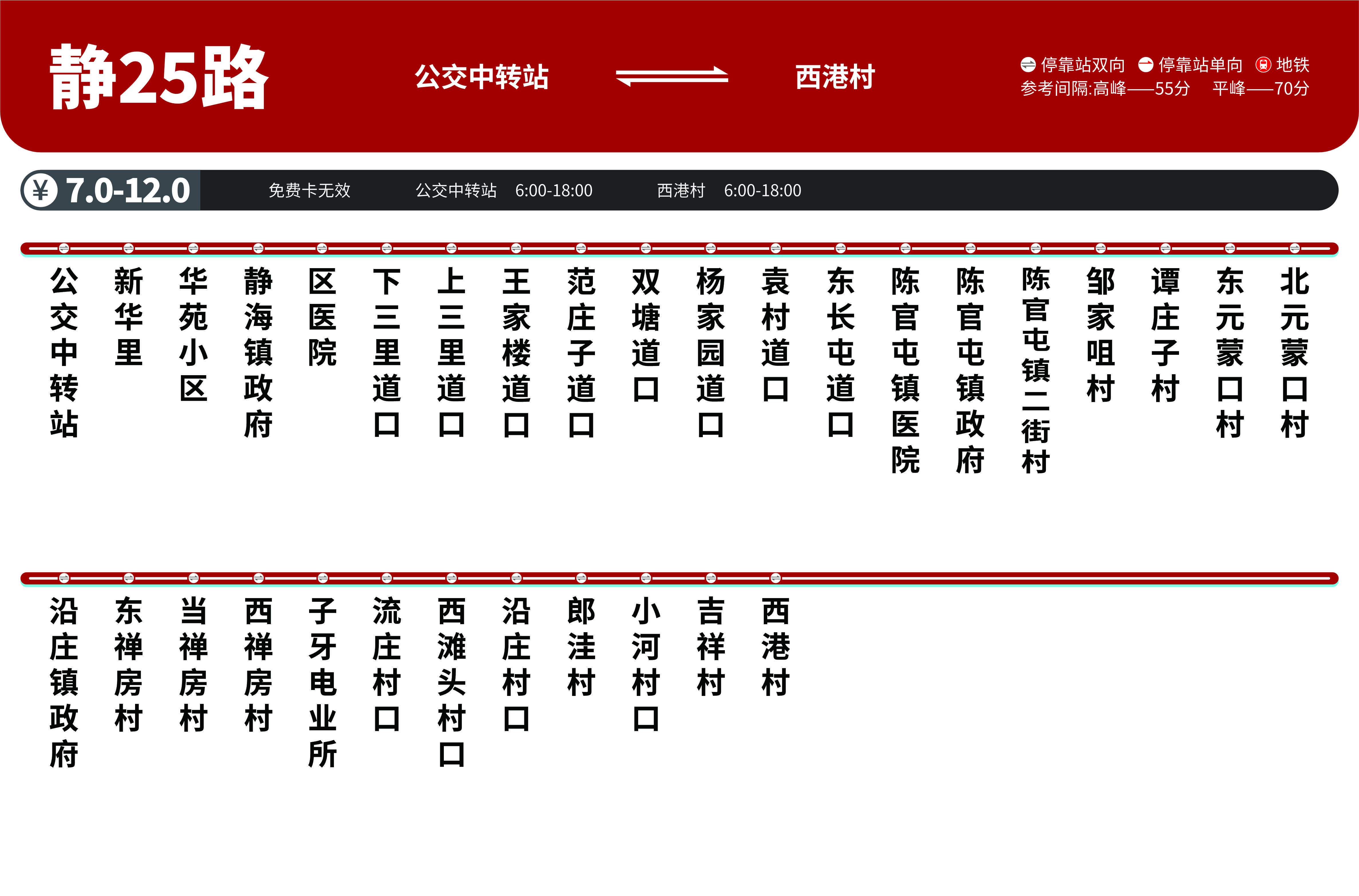Click the bidirectional route arrow icon

click(672, 77)
